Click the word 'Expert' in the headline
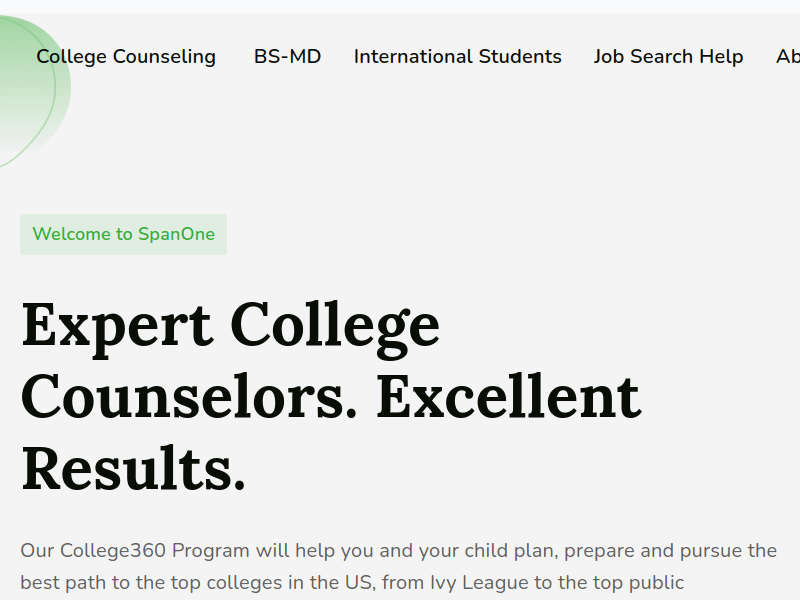 click(x=116, y=324)
